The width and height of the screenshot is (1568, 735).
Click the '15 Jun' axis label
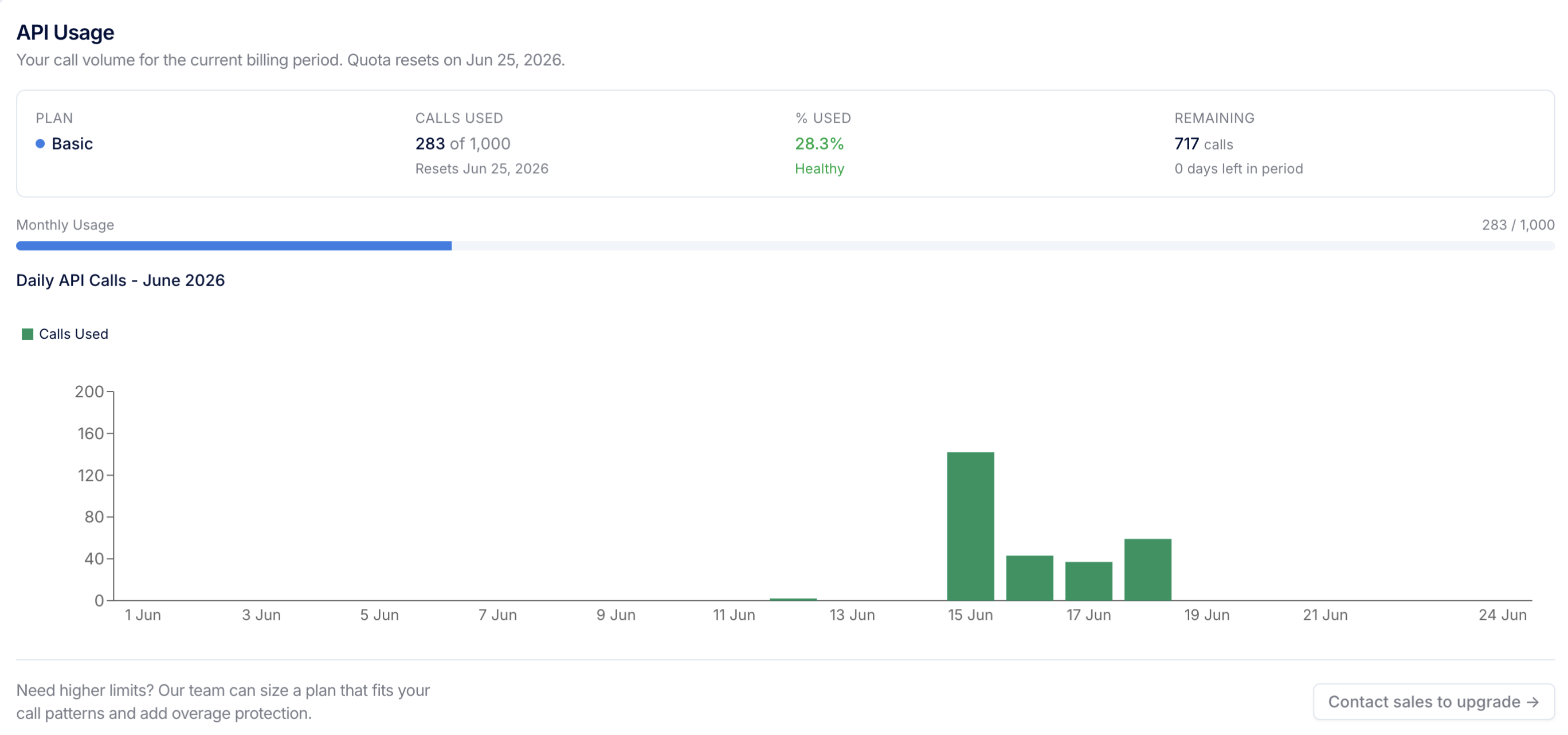(x=970, y=615)
